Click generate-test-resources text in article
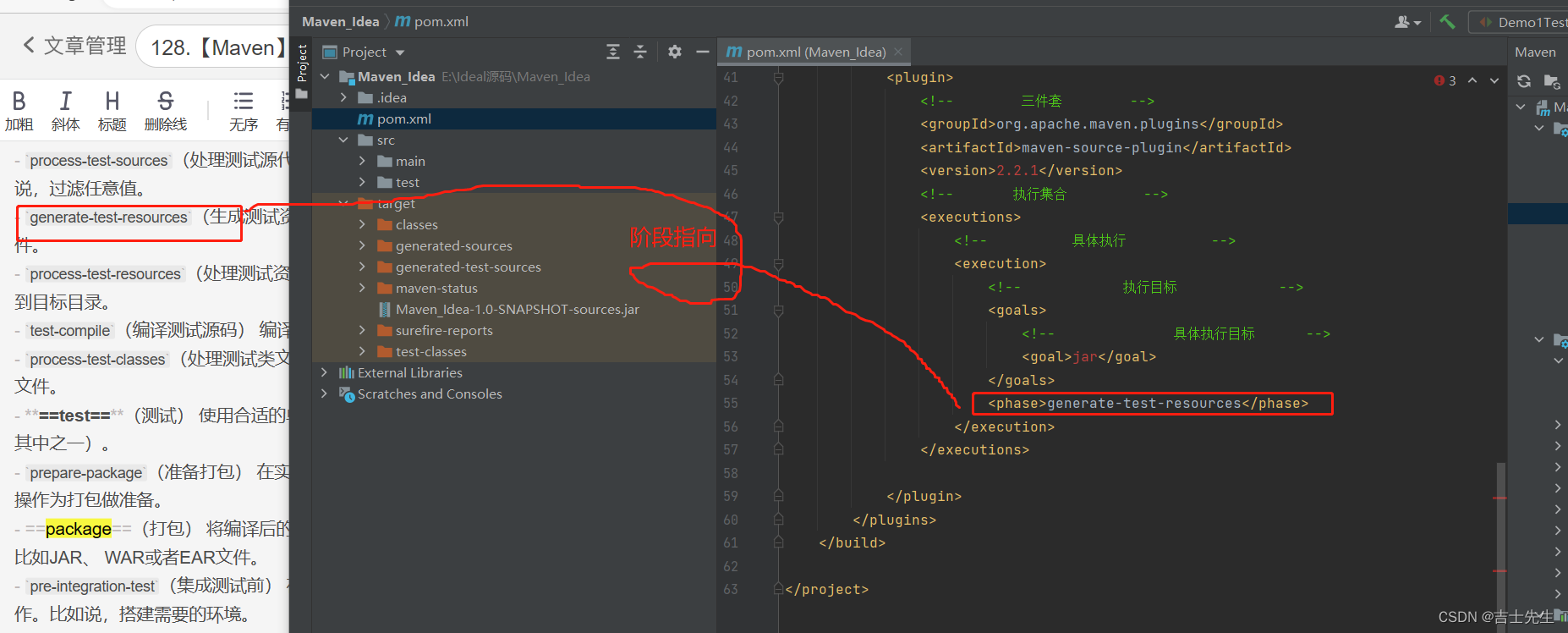 (x=108, y=217)
